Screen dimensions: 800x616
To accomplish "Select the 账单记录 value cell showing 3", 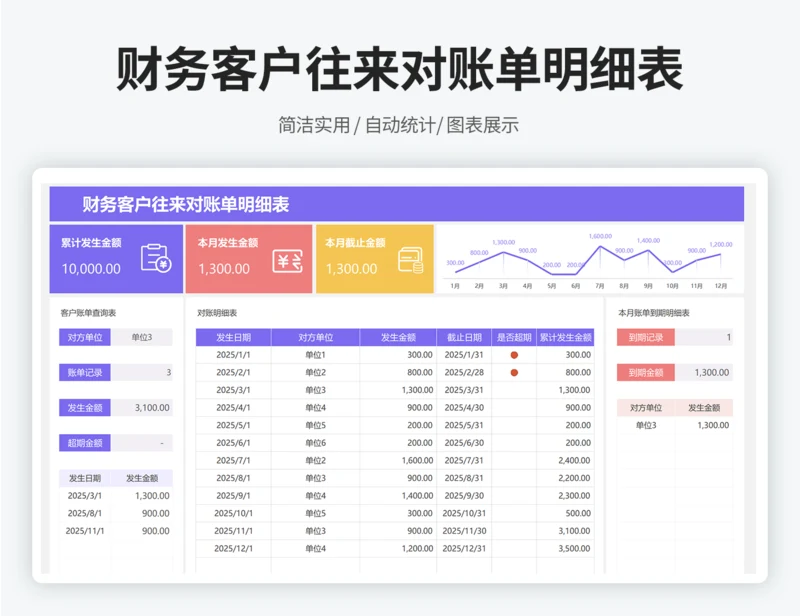I will [142, 373].
